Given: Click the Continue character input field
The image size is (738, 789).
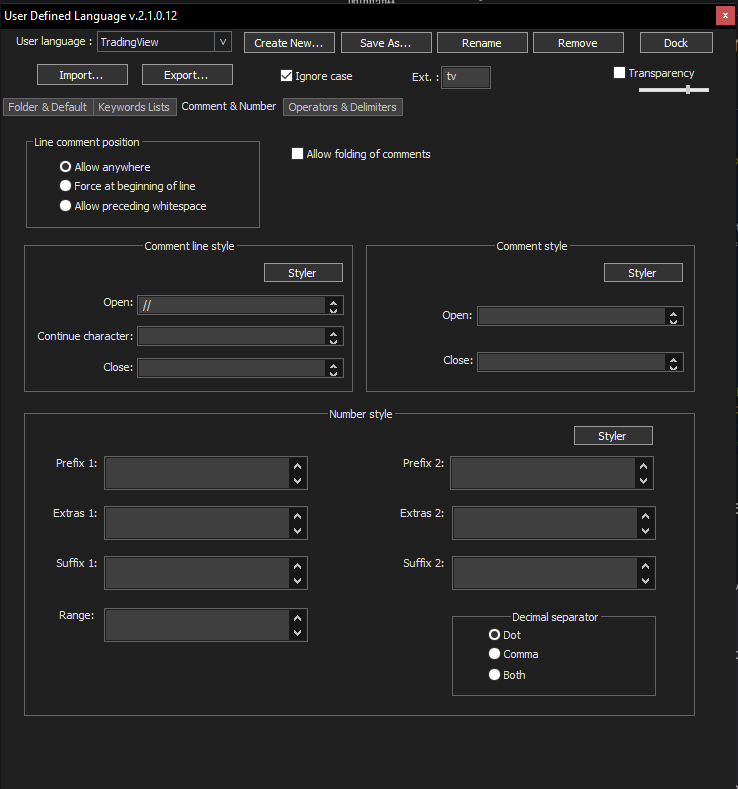Looking at the screenshot, I should 231,337.
